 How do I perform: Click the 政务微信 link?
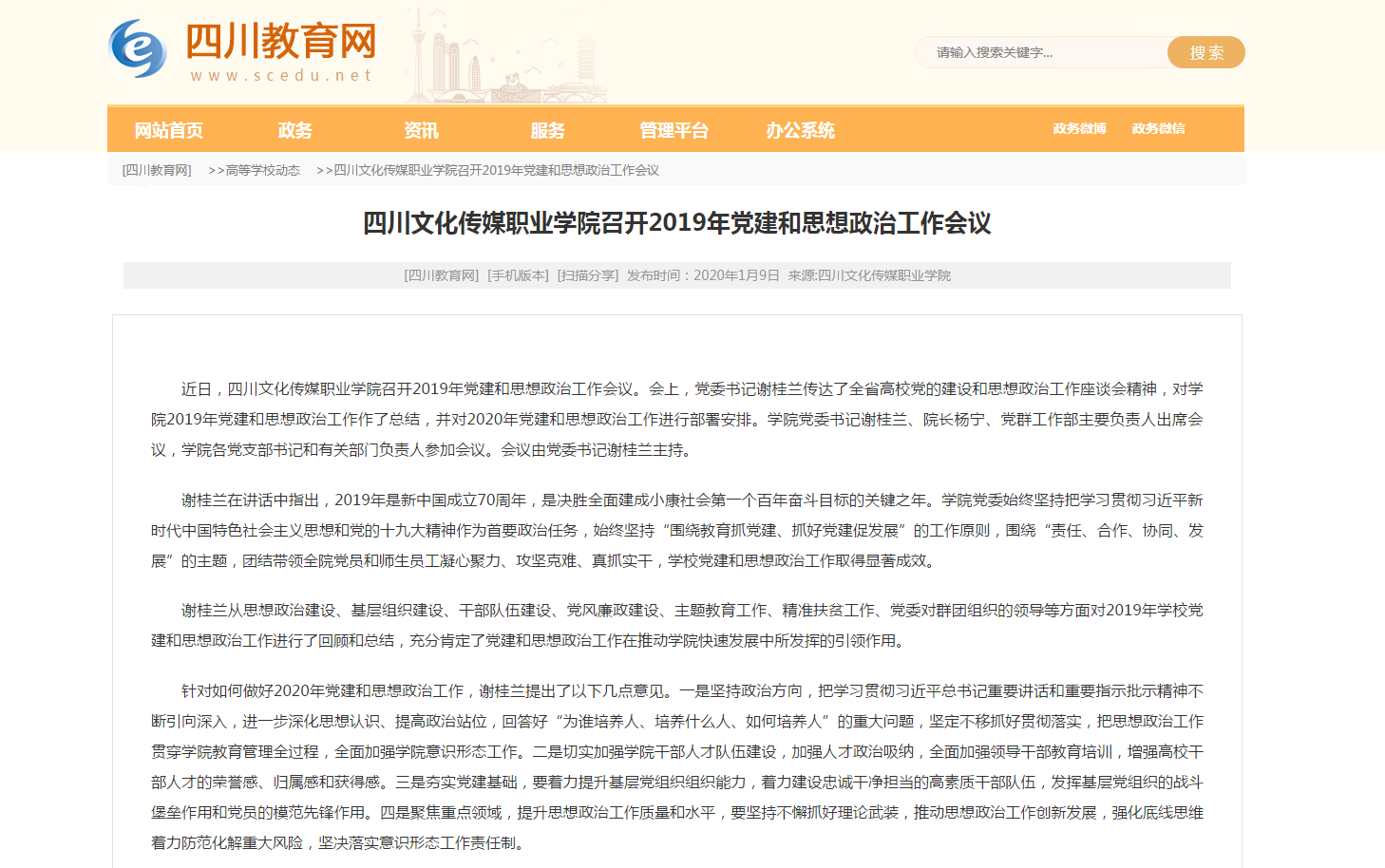1158,128
